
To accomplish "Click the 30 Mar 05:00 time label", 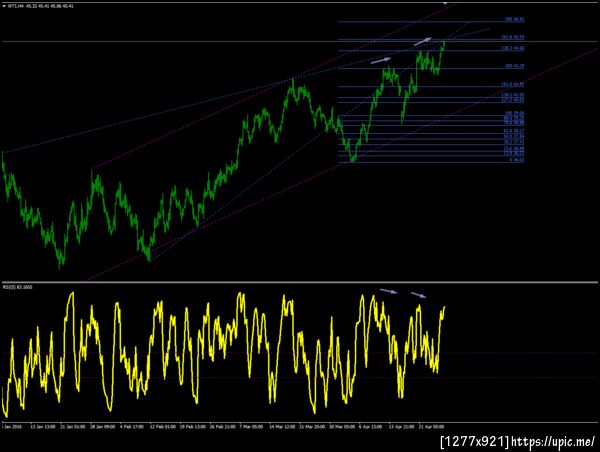I will [x=342, y=426].
